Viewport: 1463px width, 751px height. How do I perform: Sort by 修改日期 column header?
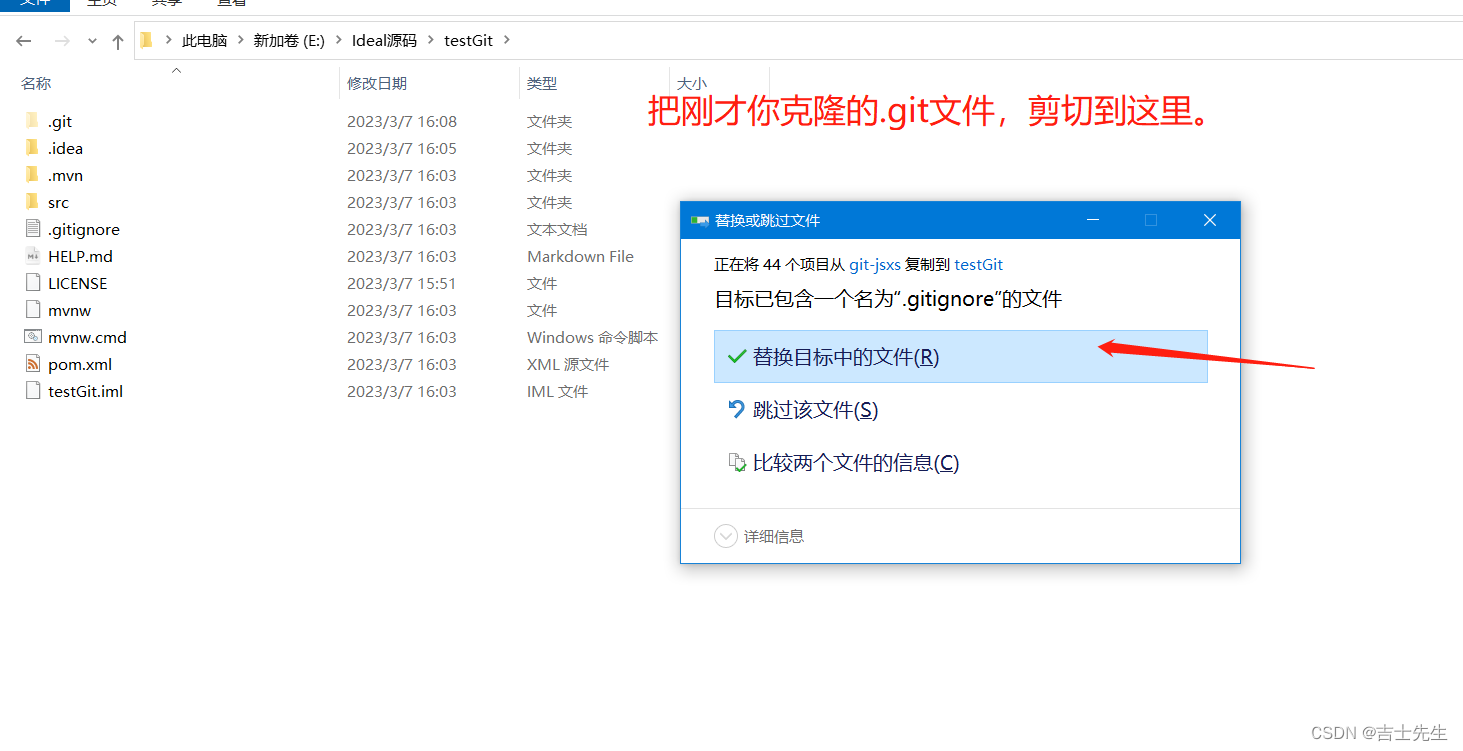pos(377,84)
